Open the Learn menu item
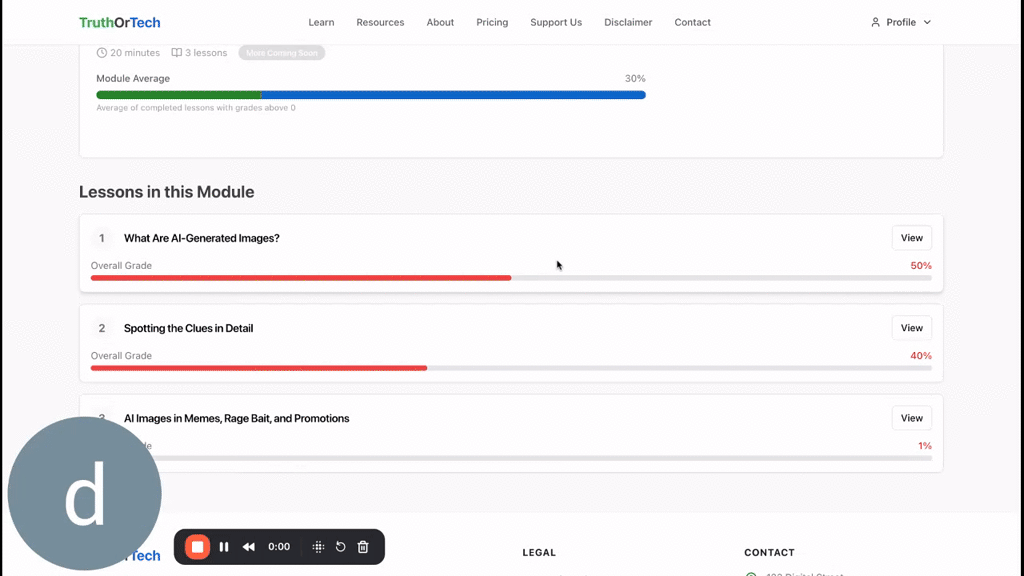The width and height of the screenshot is (1024, 576). pos(321,22)
